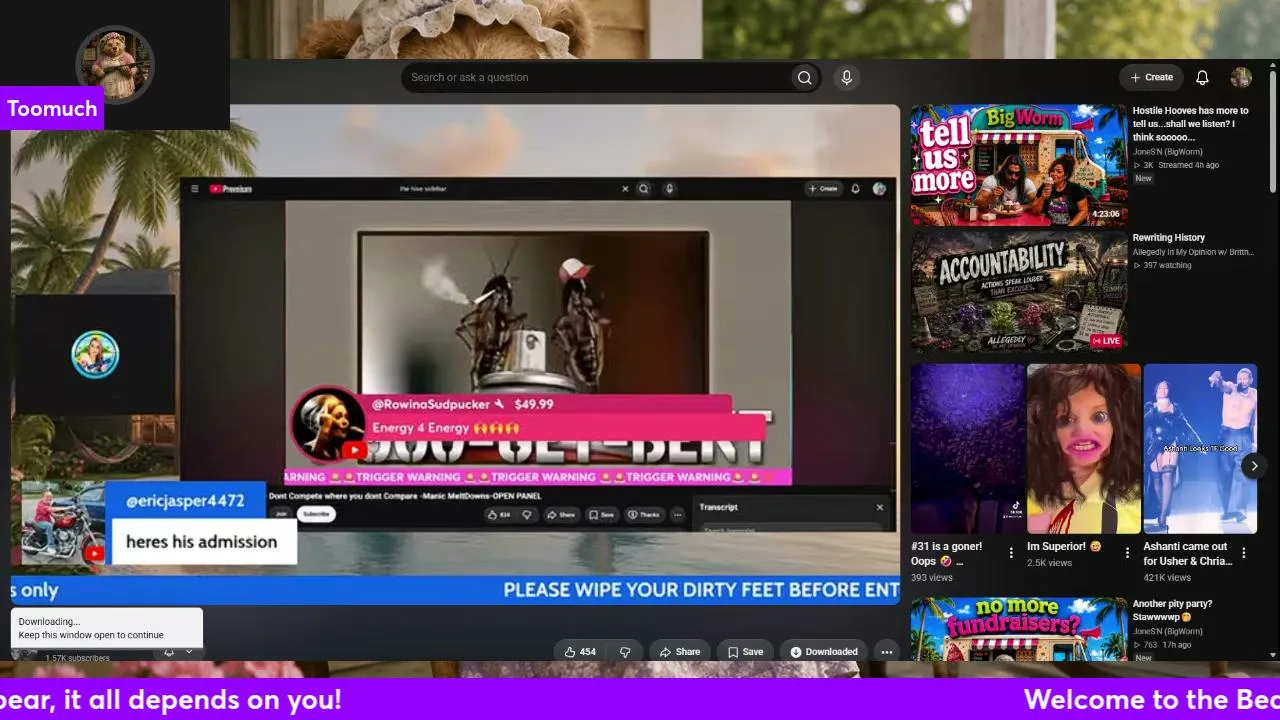The width and height of the screenshot is (1280, 720).
Task: Like the video with 454 likes
Action: click(580, 652)
